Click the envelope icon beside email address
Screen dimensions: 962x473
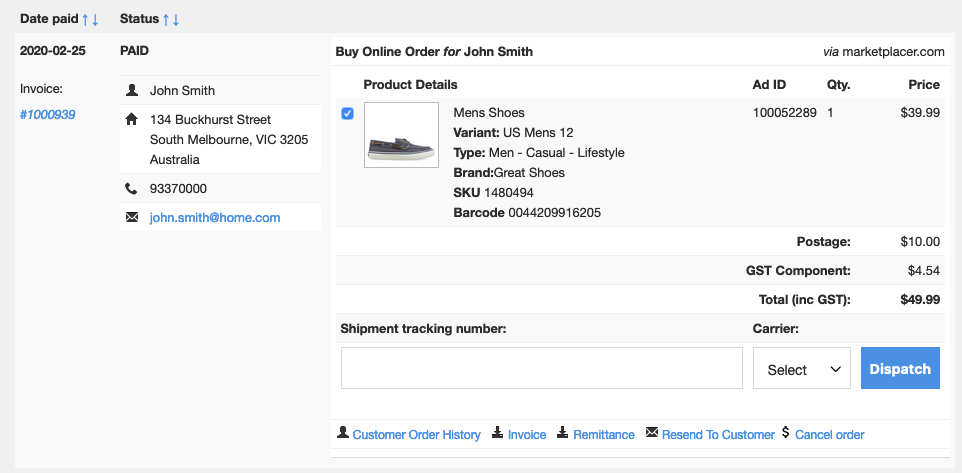[131, 217]
